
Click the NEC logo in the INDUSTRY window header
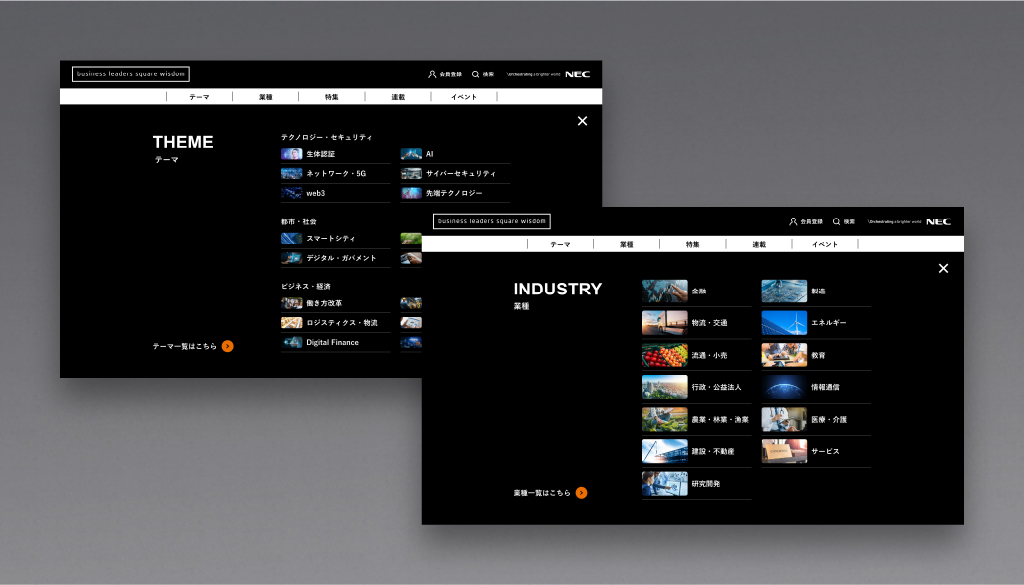[x=938, y=221]
